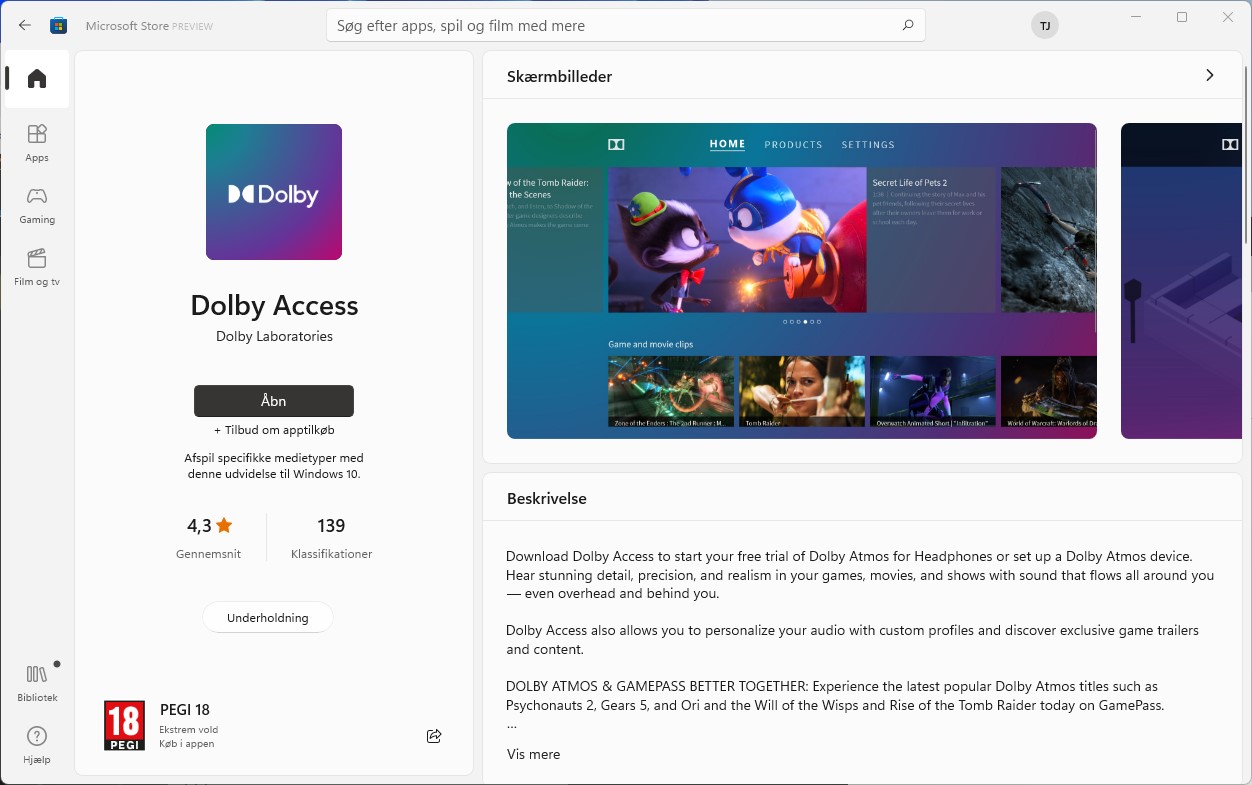1252x785 pixels.
Task: Open the Apps section in sidebar
Action: (x=37, y=142)
